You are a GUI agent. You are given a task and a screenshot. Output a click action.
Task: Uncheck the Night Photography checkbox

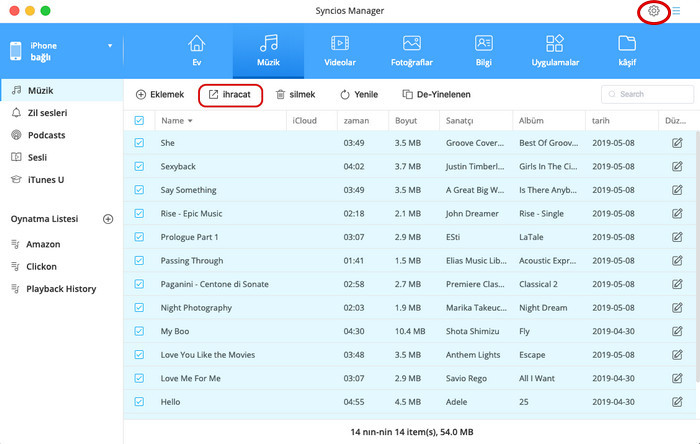pyautogui.click(x=139, y=307)
